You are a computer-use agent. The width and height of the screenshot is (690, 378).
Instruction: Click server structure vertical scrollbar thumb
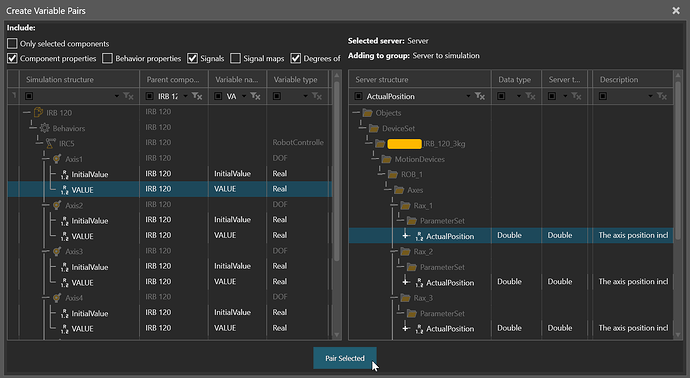[x=678, y=161]
